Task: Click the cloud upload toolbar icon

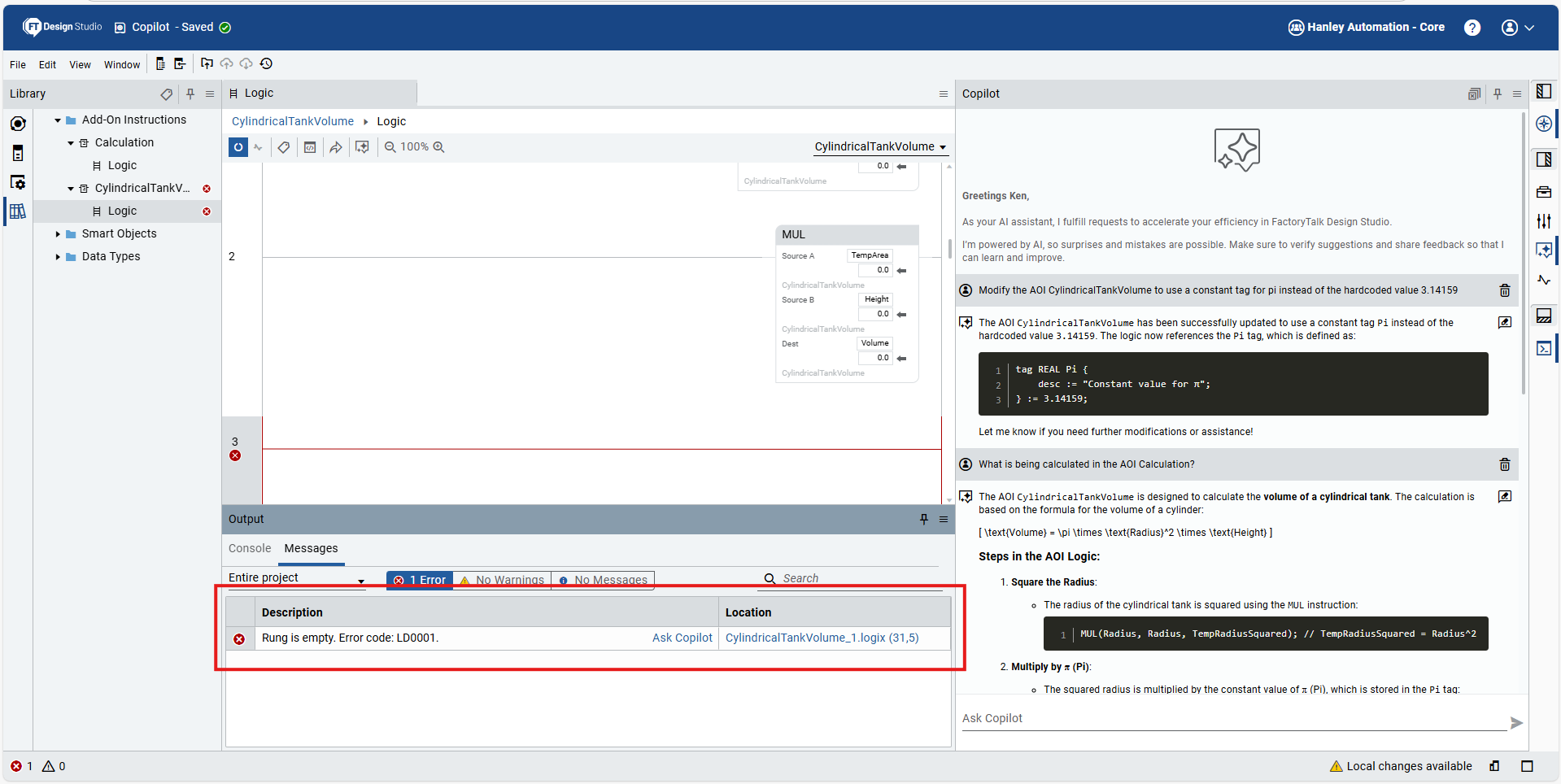Action: (227, 63)
